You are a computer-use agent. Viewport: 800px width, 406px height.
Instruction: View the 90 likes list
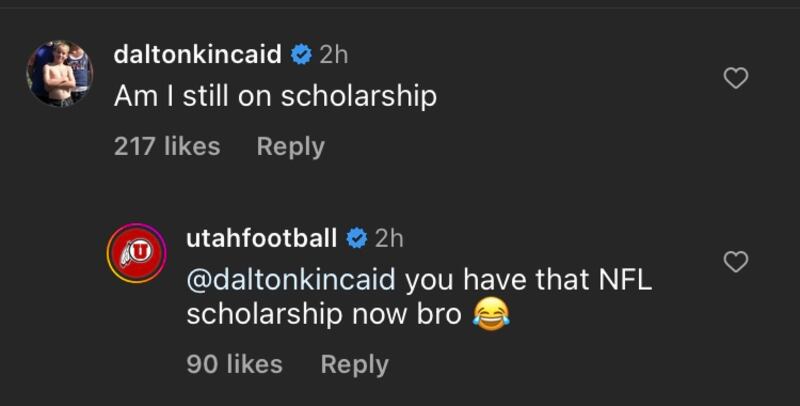pyautogui.click(x=234, y=365)
